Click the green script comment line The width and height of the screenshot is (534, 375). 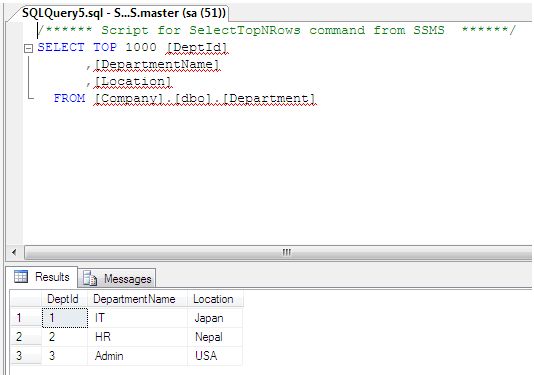click(x=277, y=30)
